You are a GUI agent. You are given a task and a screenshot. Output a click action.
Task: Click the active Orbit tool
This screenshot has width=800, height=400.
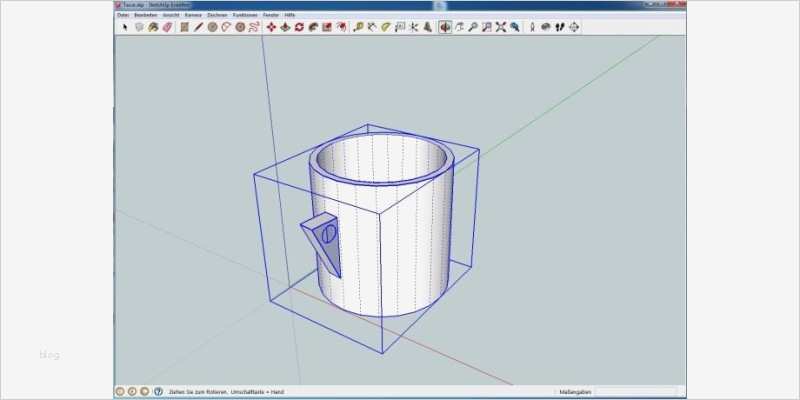(x=445, y=27)
